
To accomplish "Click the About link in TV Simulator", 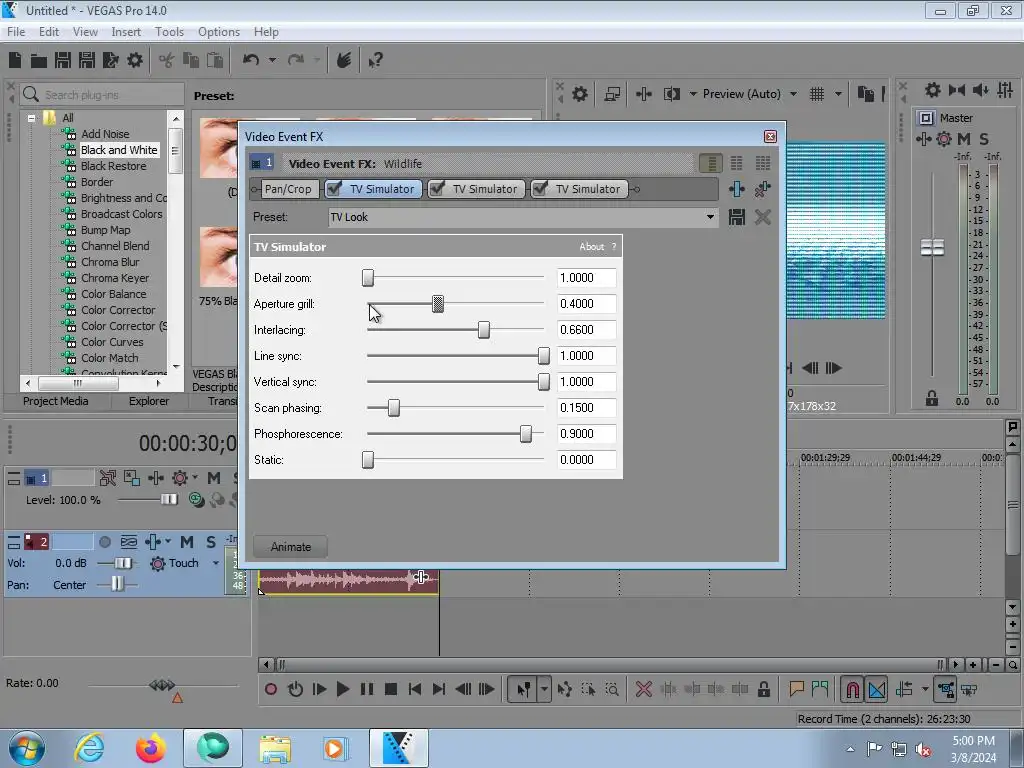I will pyautogui.click(x=592, y=247).
